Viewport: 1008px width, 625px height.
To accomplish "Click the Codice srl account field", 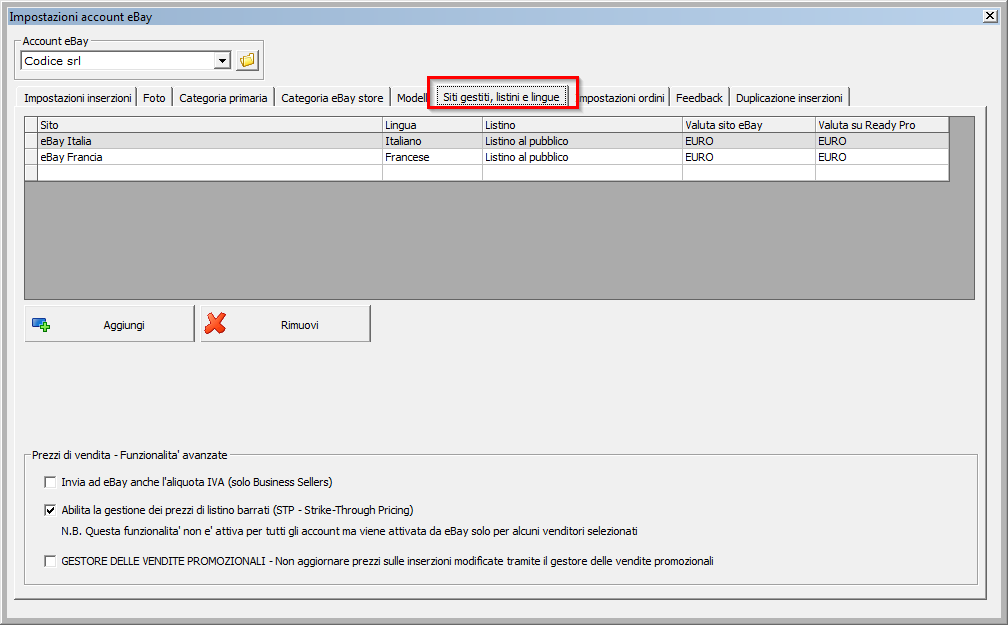I will [x=118, y=60].
